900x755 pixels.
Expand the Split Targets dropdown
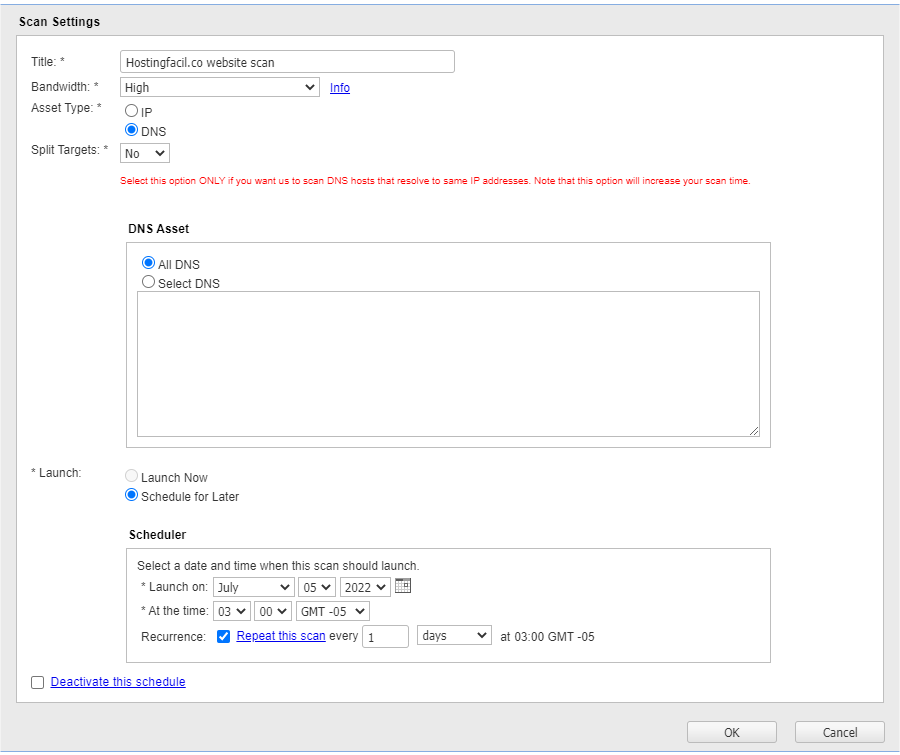click(x=145, y=153)
